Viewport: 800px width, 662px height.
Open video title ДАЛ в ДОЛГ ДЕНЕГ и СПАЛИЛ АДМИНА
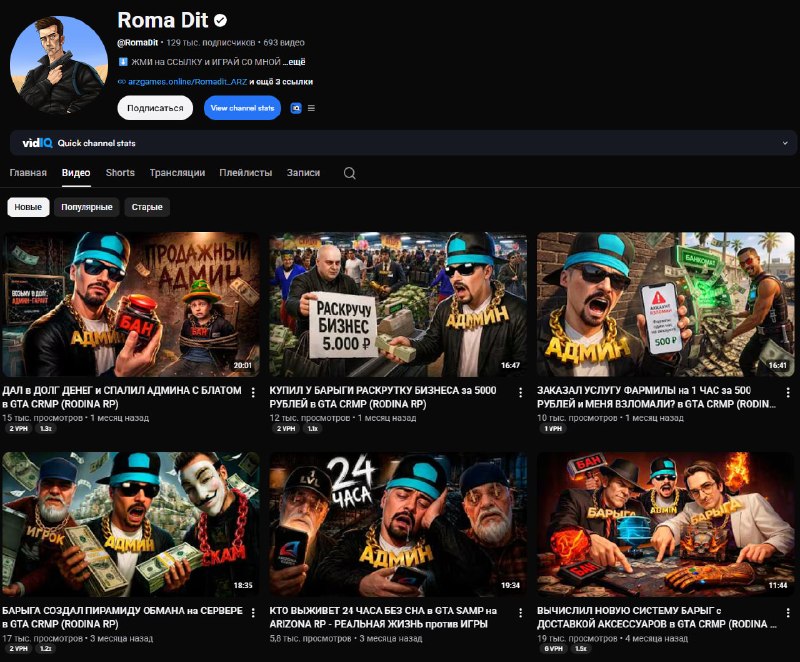tap(122, 397)
